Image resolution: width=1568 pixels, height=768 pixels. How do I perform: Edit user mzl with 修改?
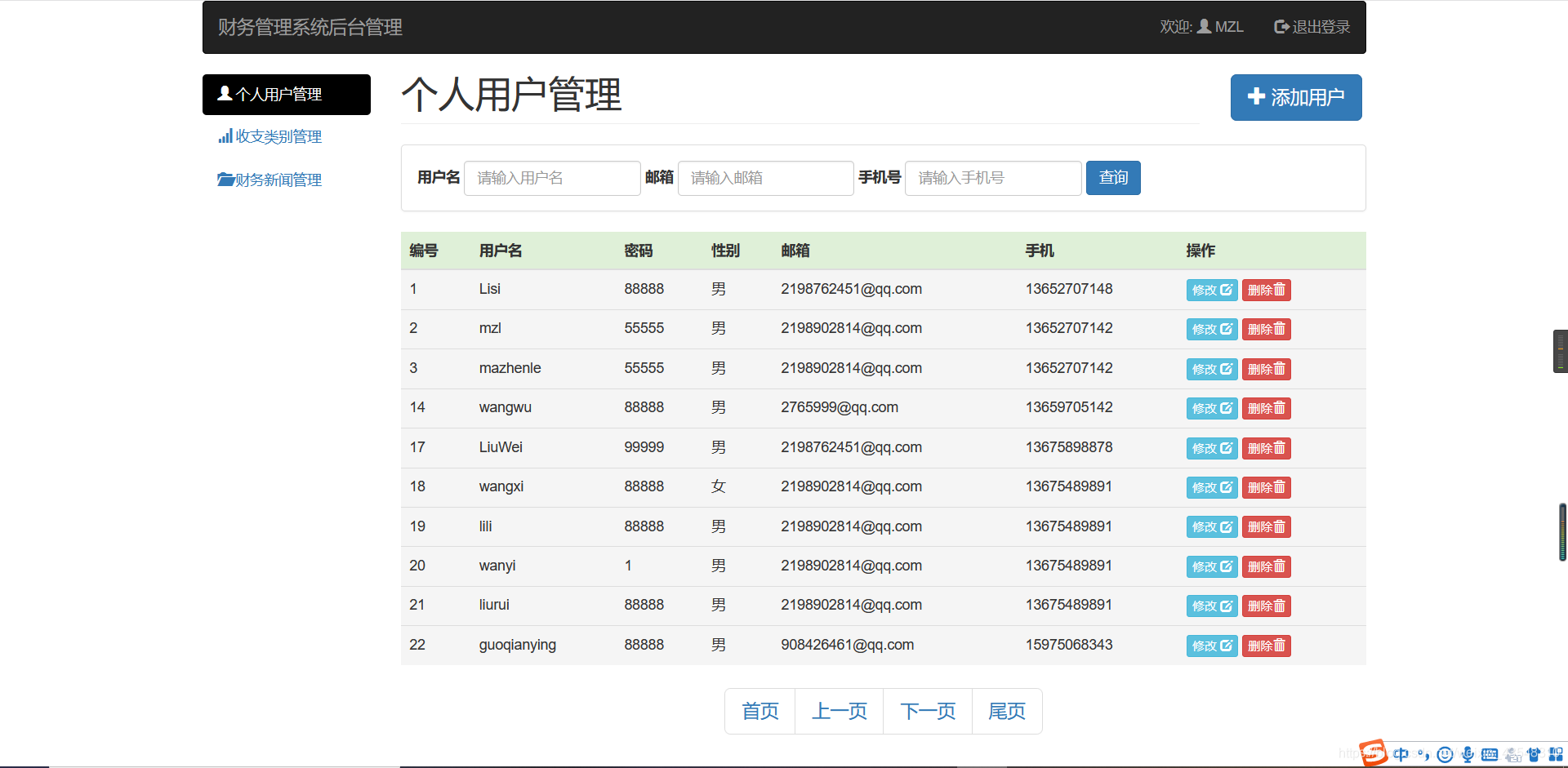click(x=1212, y=329)
